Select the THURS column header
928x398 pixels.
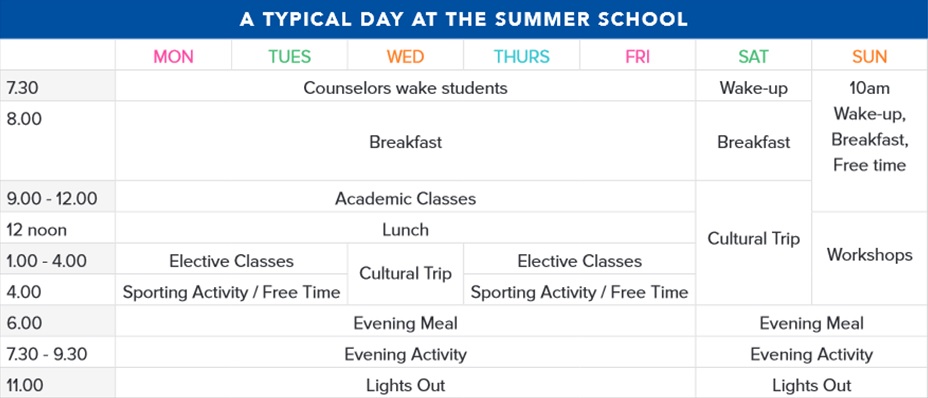click(x=521, y=56)
